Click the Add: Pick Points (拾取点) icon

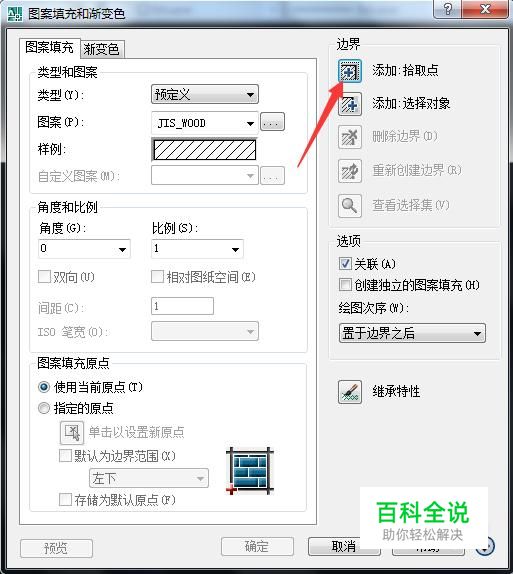coord(349,71)
